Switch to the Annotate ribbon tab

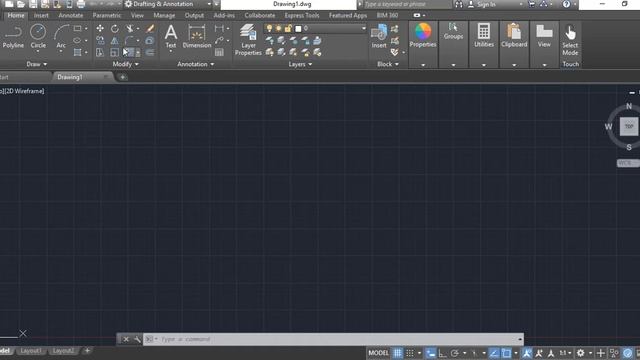tap(71, 16)
